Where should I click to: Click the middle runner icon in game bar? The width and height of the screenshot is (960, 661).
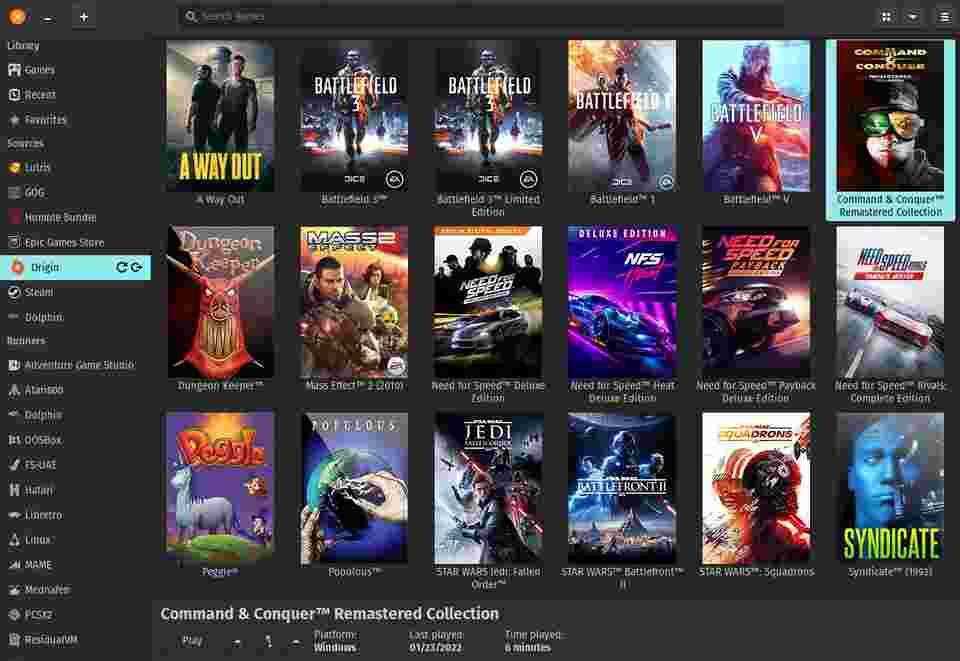click(268, 641)
